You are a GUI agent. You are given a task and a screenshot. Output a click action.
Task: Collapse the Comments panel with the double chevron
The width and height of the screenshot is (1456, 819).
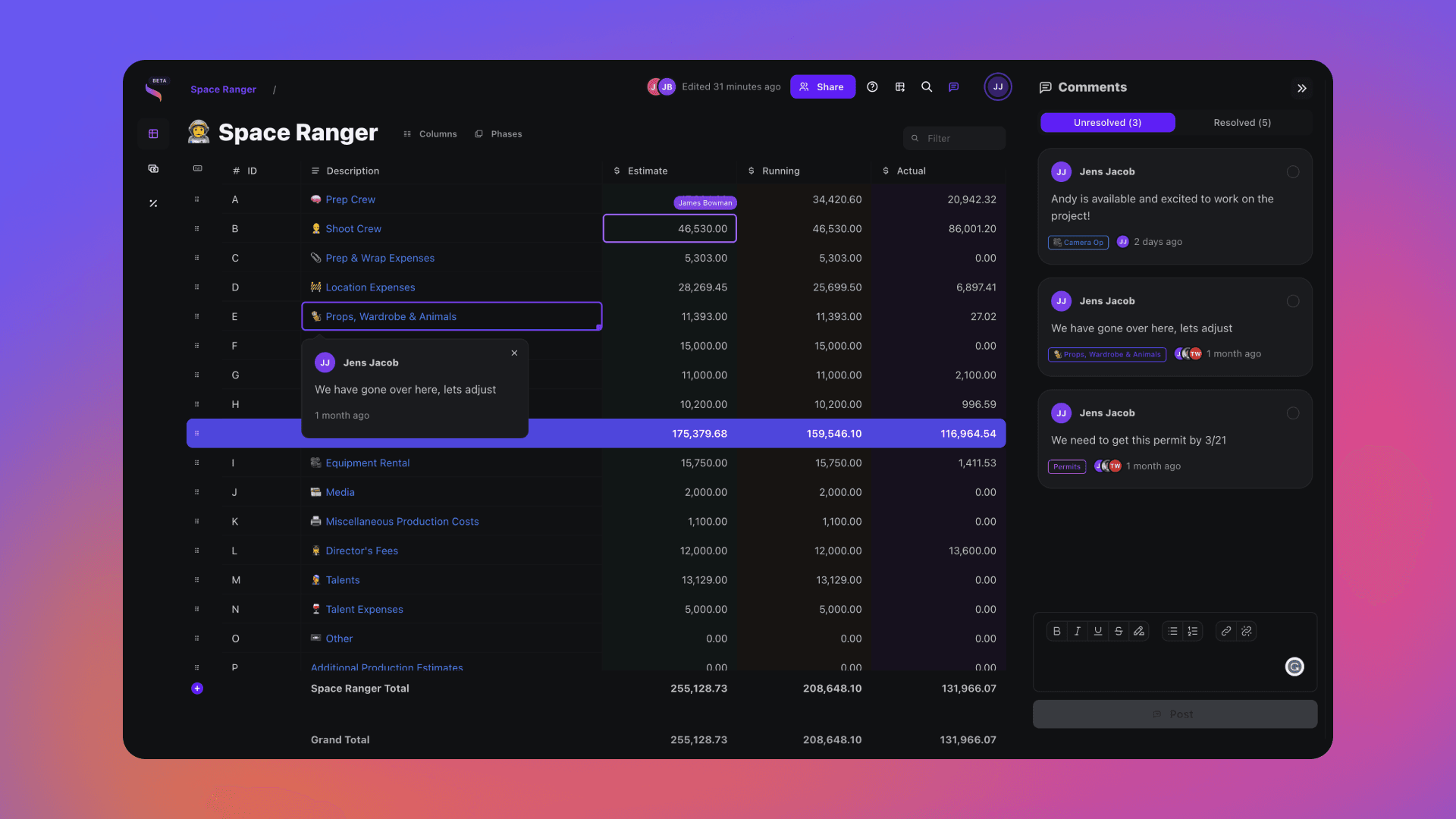1302,88
